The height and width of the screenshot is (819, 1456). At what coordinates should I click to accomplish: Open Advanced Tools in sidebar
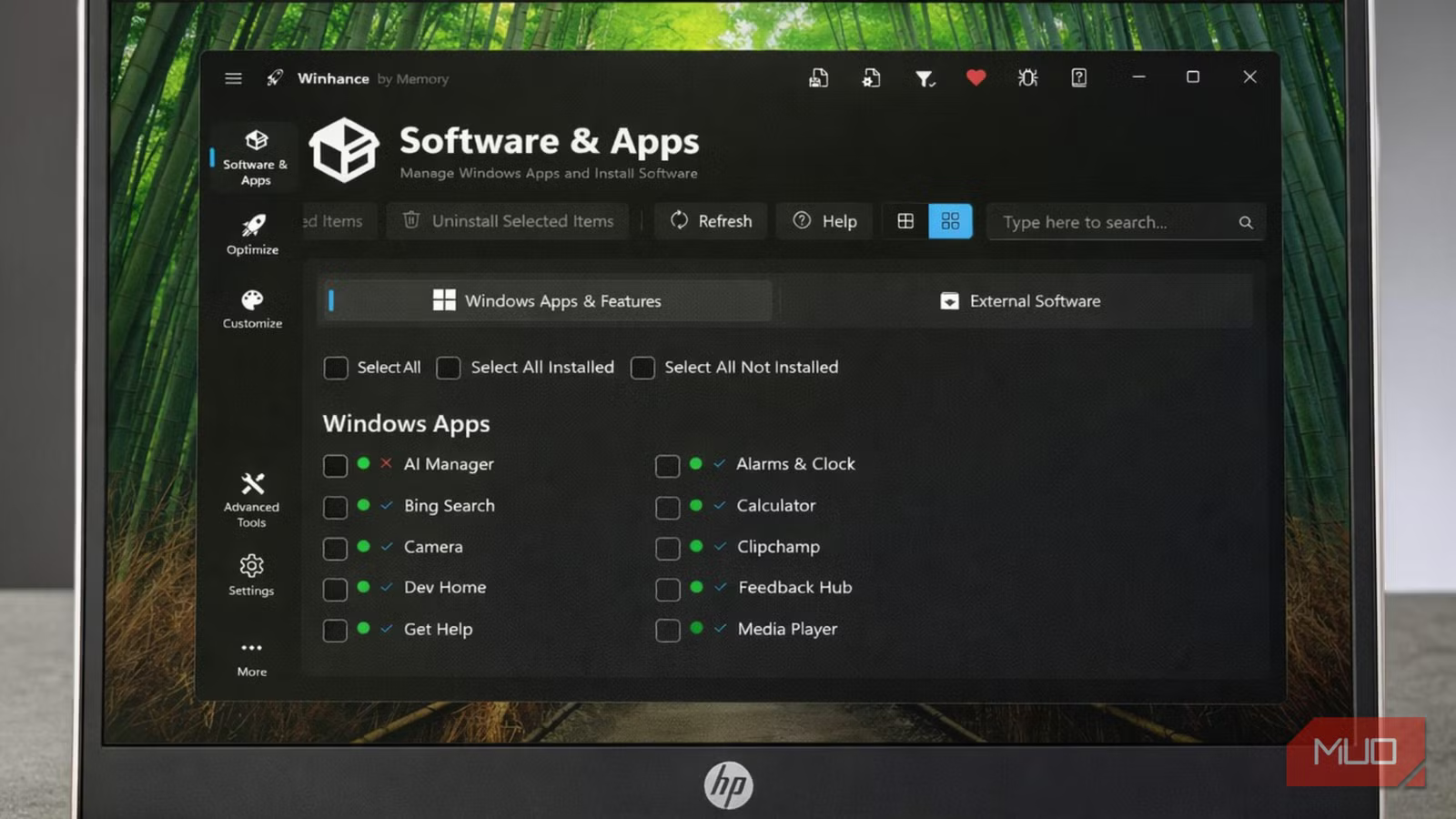tap(252, 499)
